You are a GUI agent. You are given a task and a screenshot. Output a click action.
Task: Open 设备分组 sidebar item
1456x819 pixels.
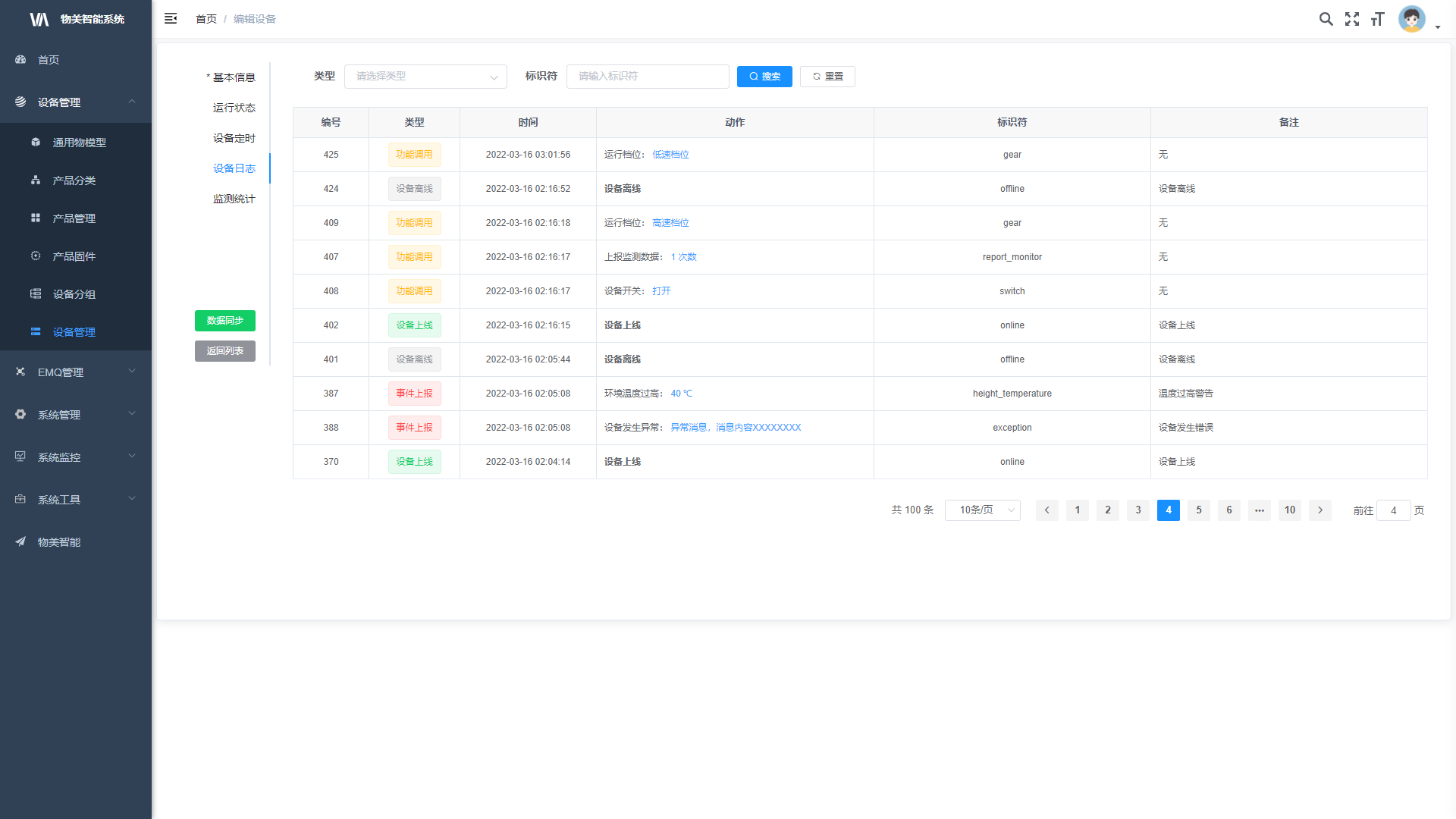coord(74,294)
